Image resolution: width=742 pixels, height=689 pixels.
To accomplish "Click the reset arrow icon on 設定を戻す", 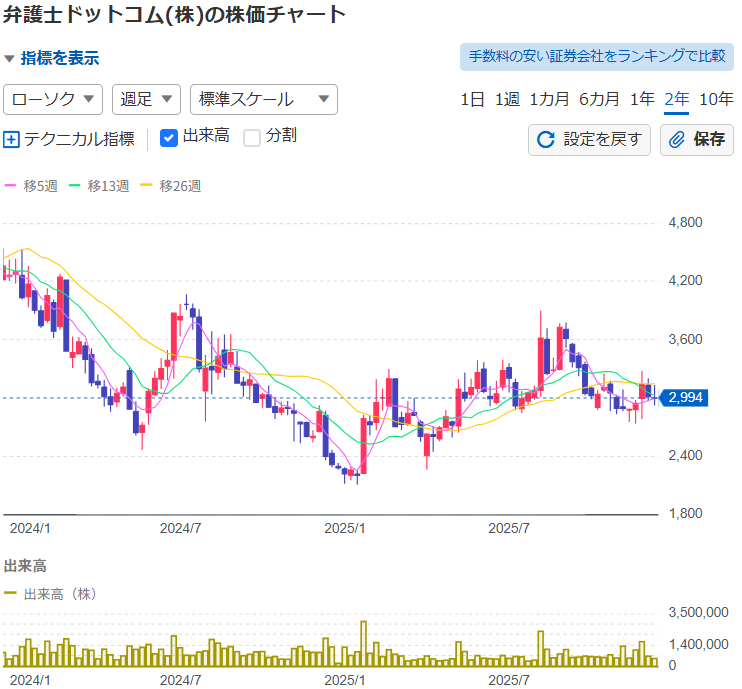I will [x=546, y=139].
